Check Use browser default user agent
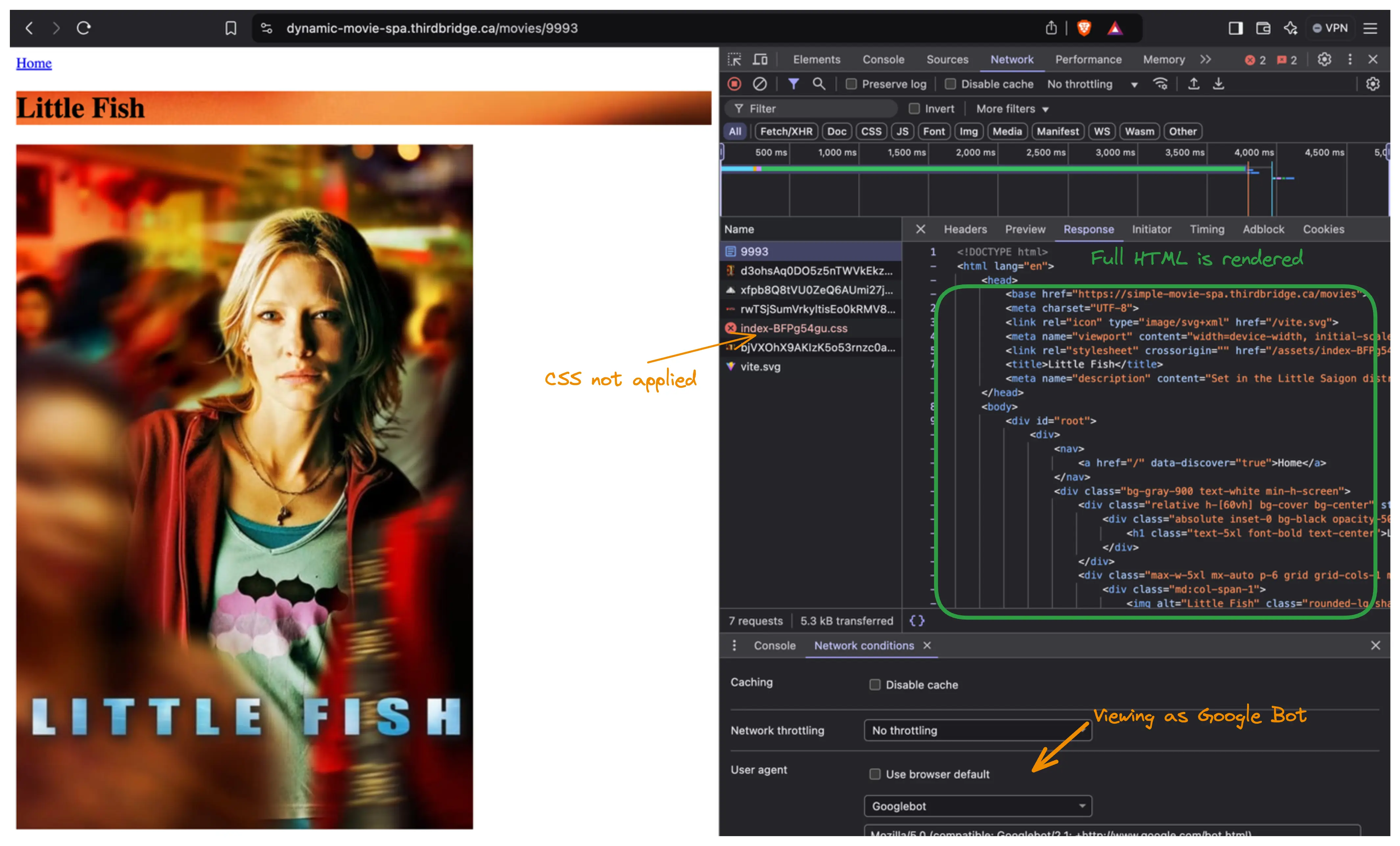The height and width of the screenshot is (846, 1400). tap(875, 774)
